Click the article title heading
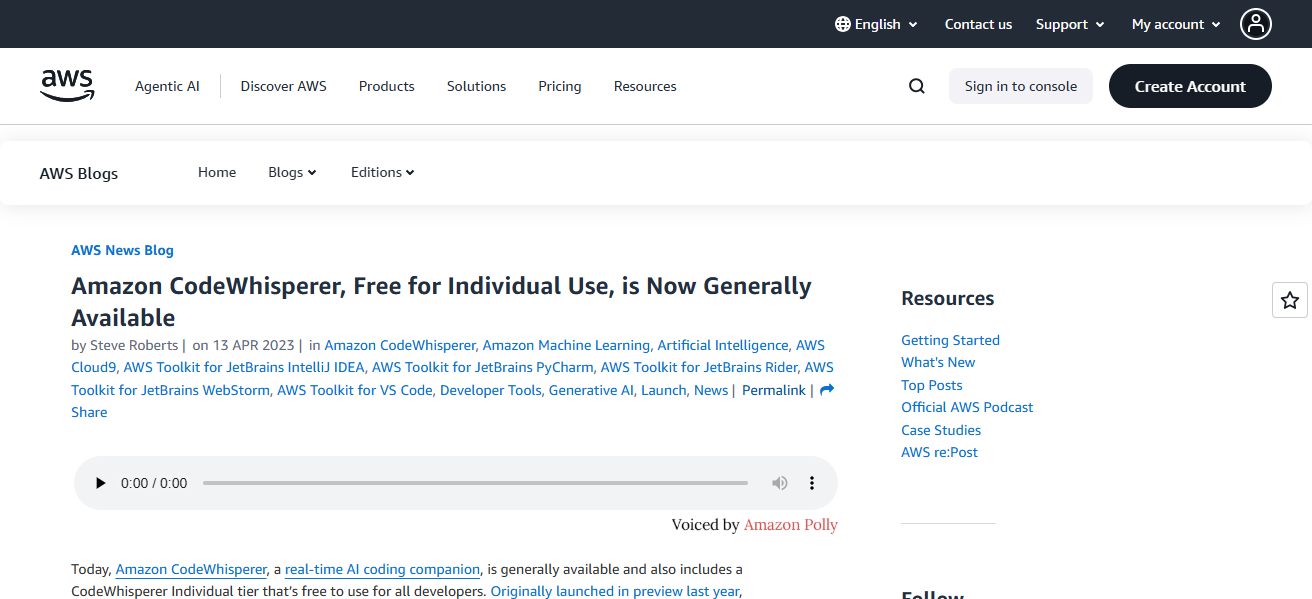Image resolution: width=1312 pixels, height=599 pixels. 441,301
